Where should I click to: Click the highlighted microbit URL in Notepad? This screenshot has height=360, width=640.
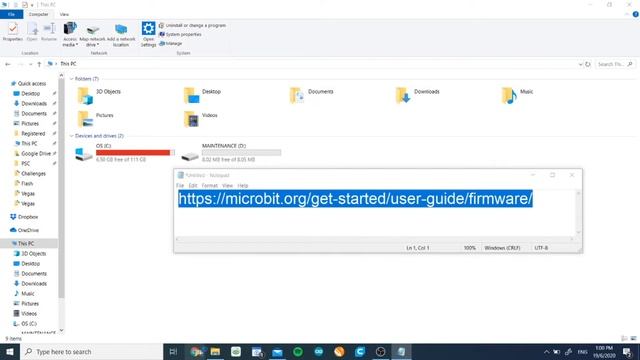click(x=355, y=199)
